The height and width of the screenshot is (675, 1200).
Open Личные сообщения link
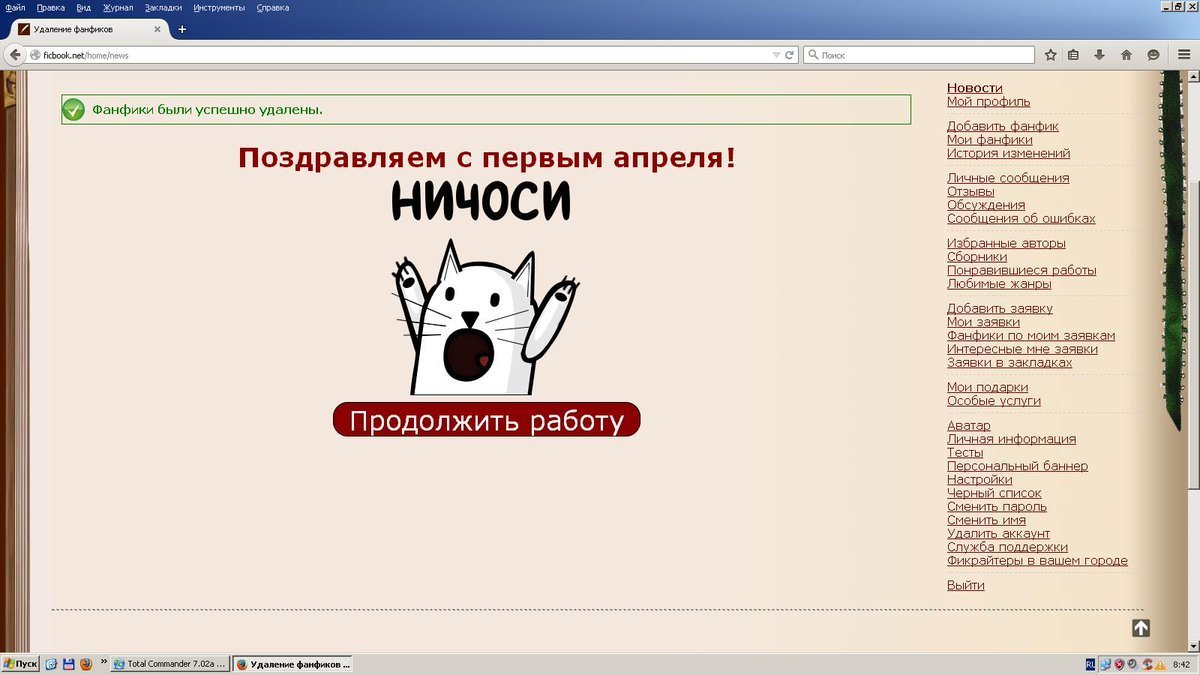click(1008, 178)
